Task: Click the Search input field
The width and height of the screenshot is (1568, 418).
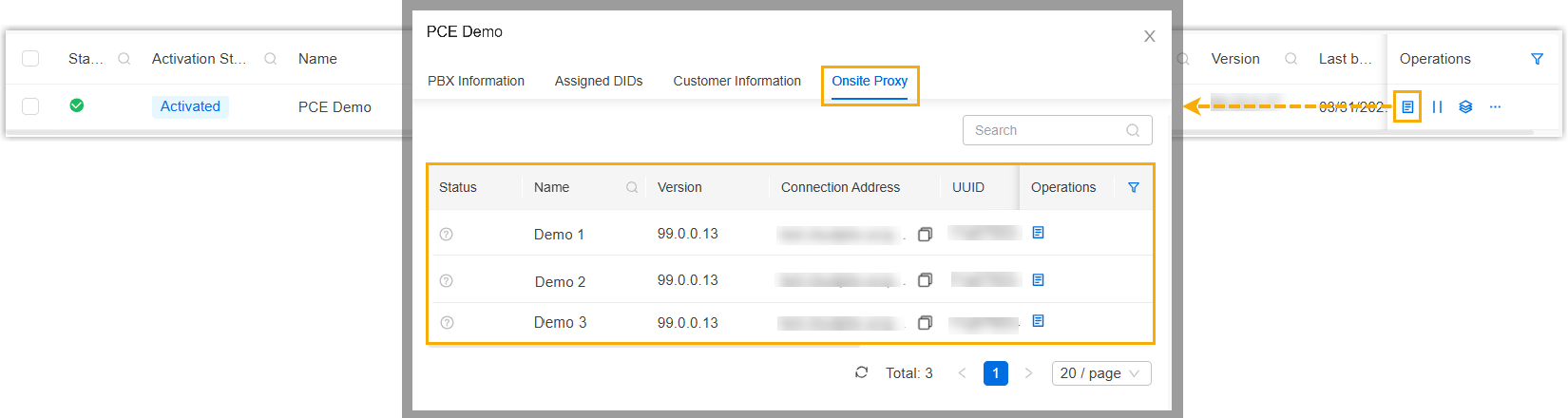Action: (x=1045, y=130)
